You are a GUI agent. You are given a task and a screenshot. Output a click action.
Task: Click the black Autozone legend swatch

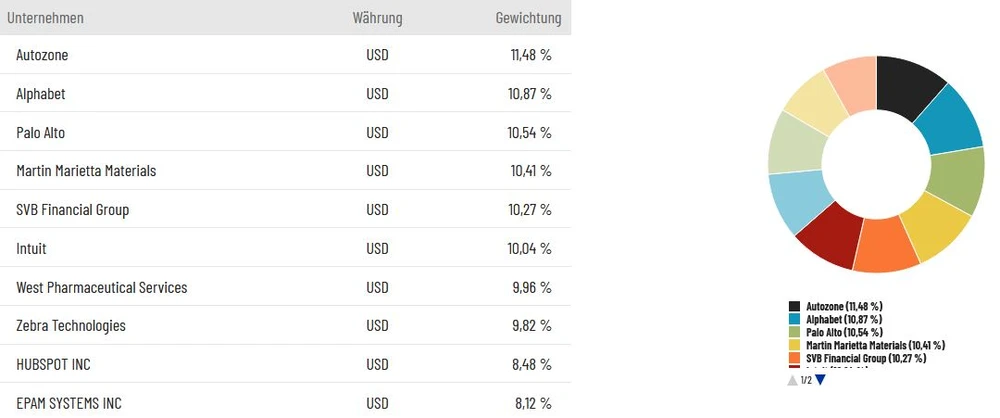pos(795,306)
